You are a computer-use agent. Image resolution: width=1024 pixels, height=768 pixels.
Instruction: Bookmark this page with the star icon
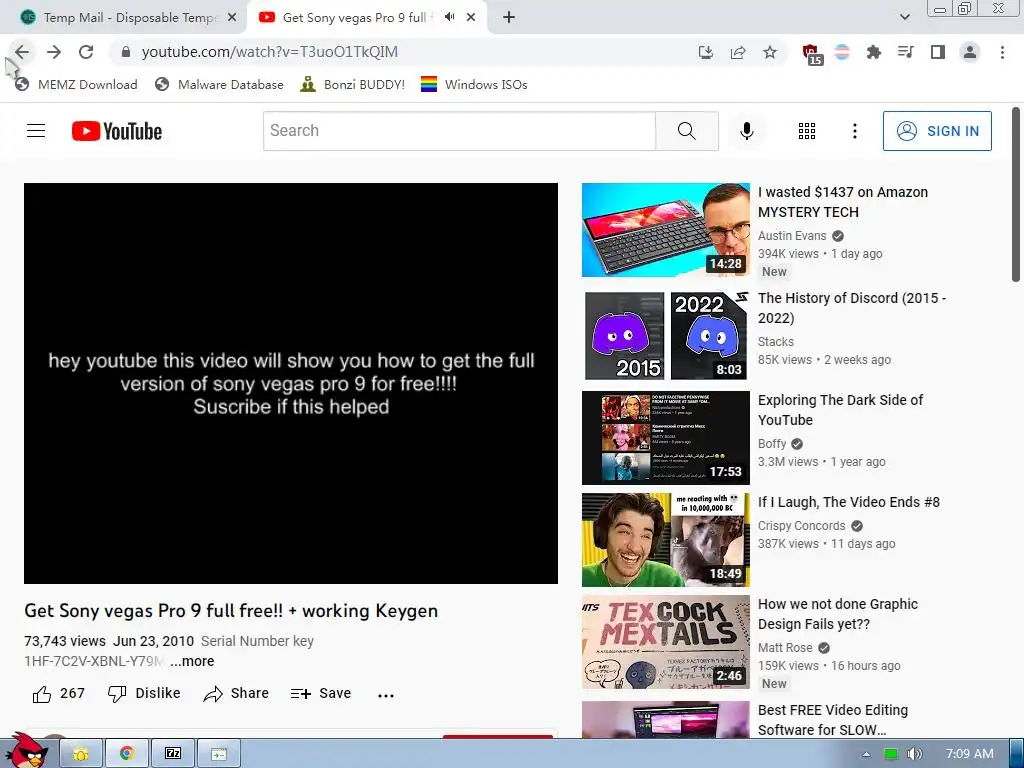pyautogui.click(x=770, y=52)
